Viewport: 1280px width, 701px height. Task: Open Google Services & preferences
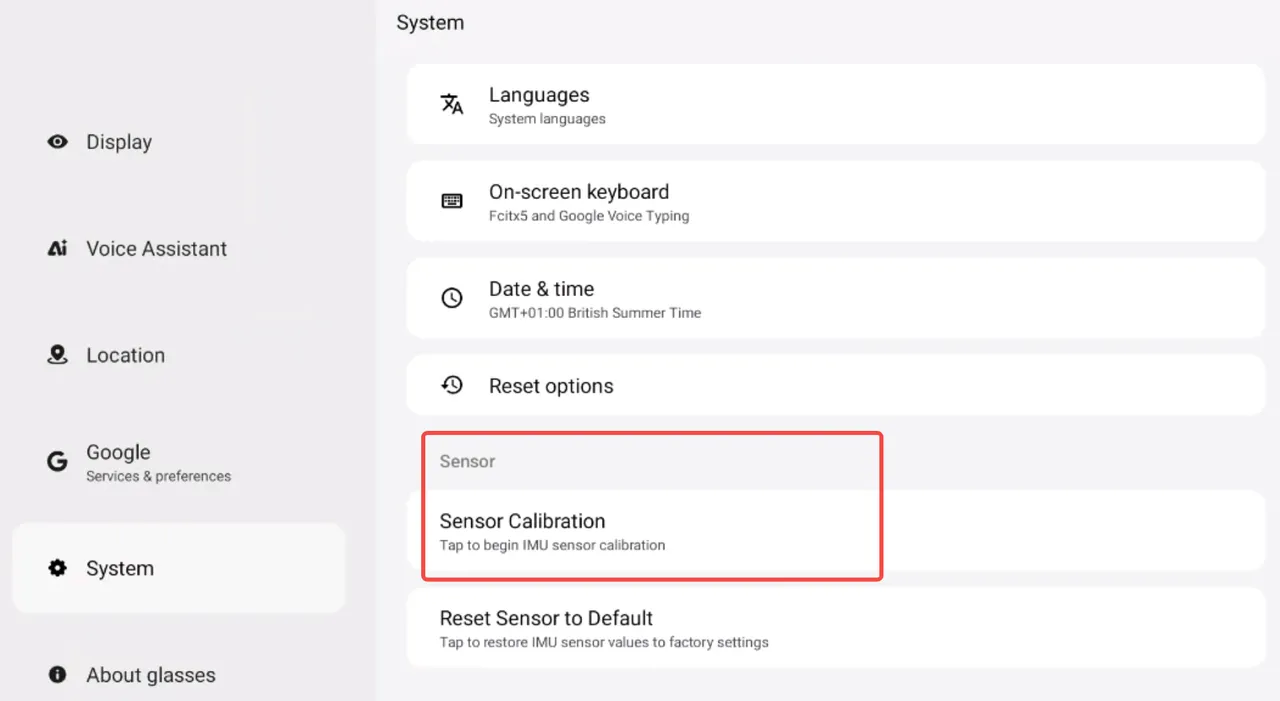coord(158,462)
